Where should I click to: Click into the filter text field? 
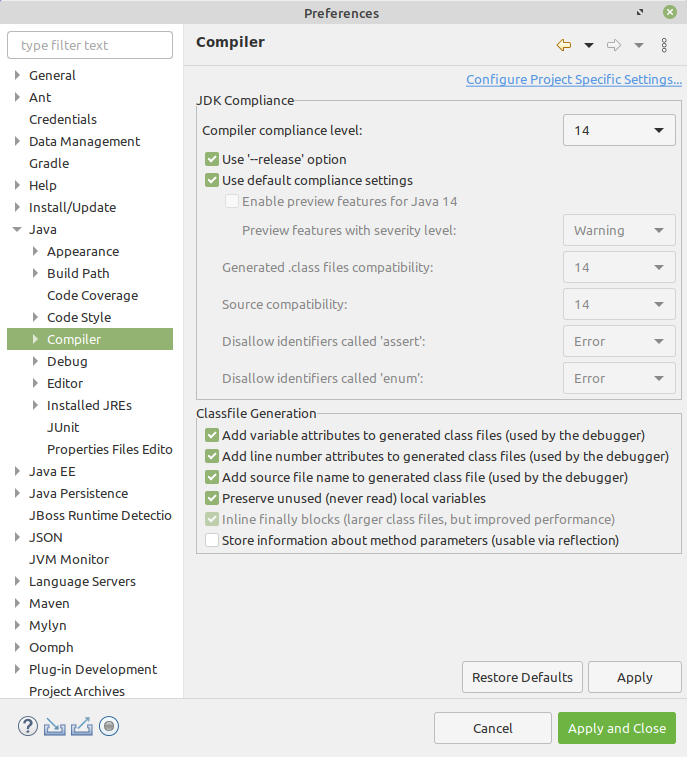tap(90, 45)
